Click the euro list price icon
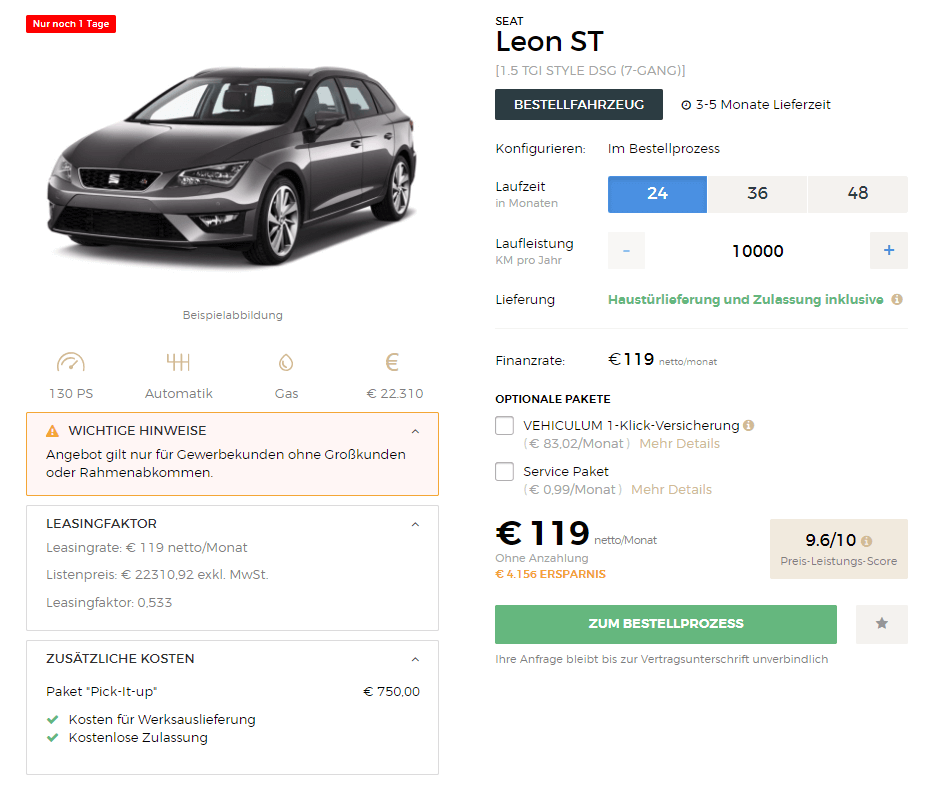Viewport: 934px width, 792px height. (392, 362)
